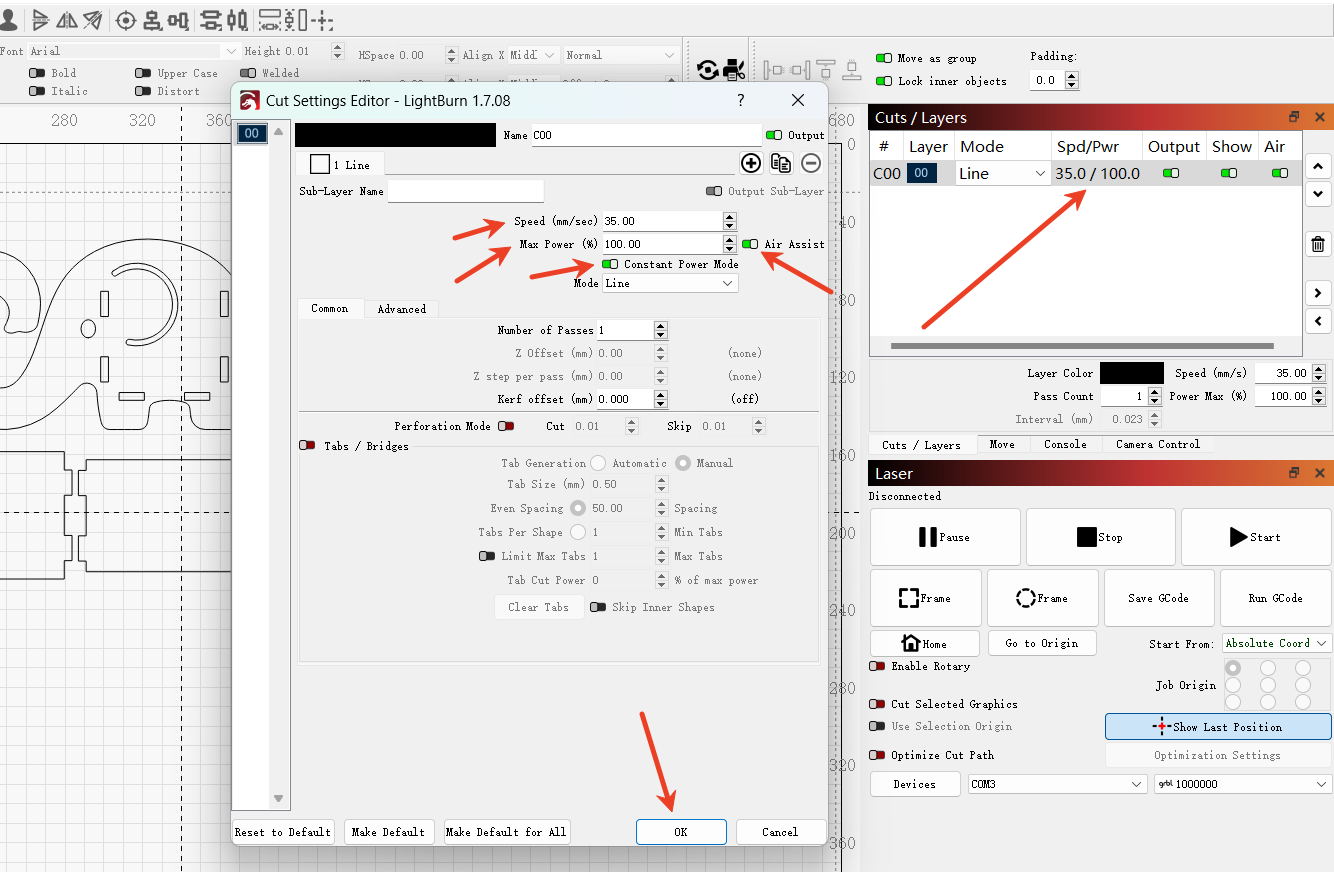Undock the Cuts / Layers panel

[1294, 117]
